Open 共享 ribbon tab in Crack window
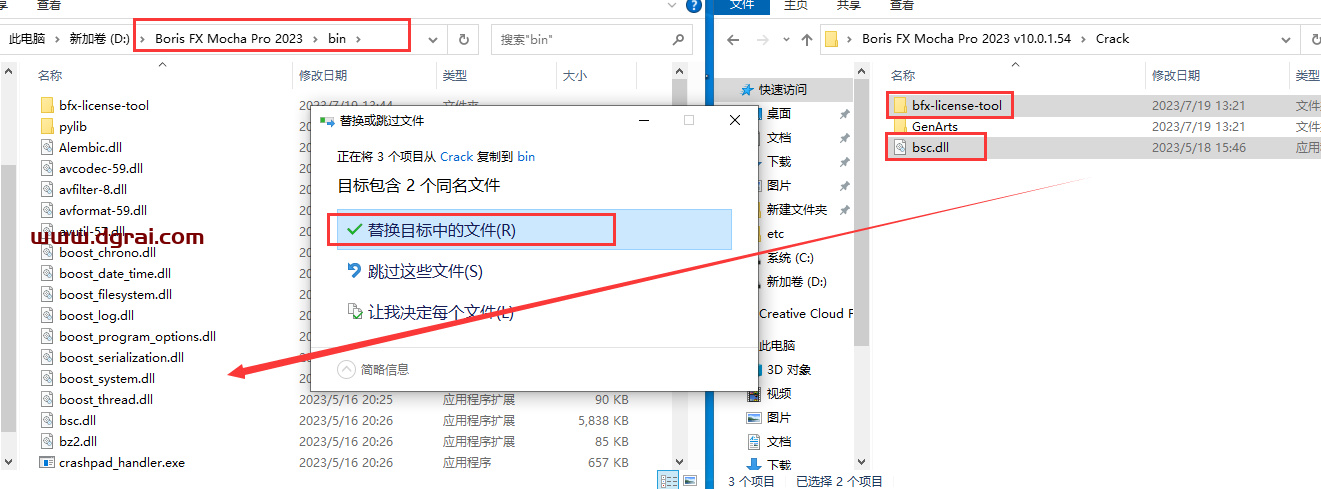Screen dimensions: 1321x489 [848, 5]
